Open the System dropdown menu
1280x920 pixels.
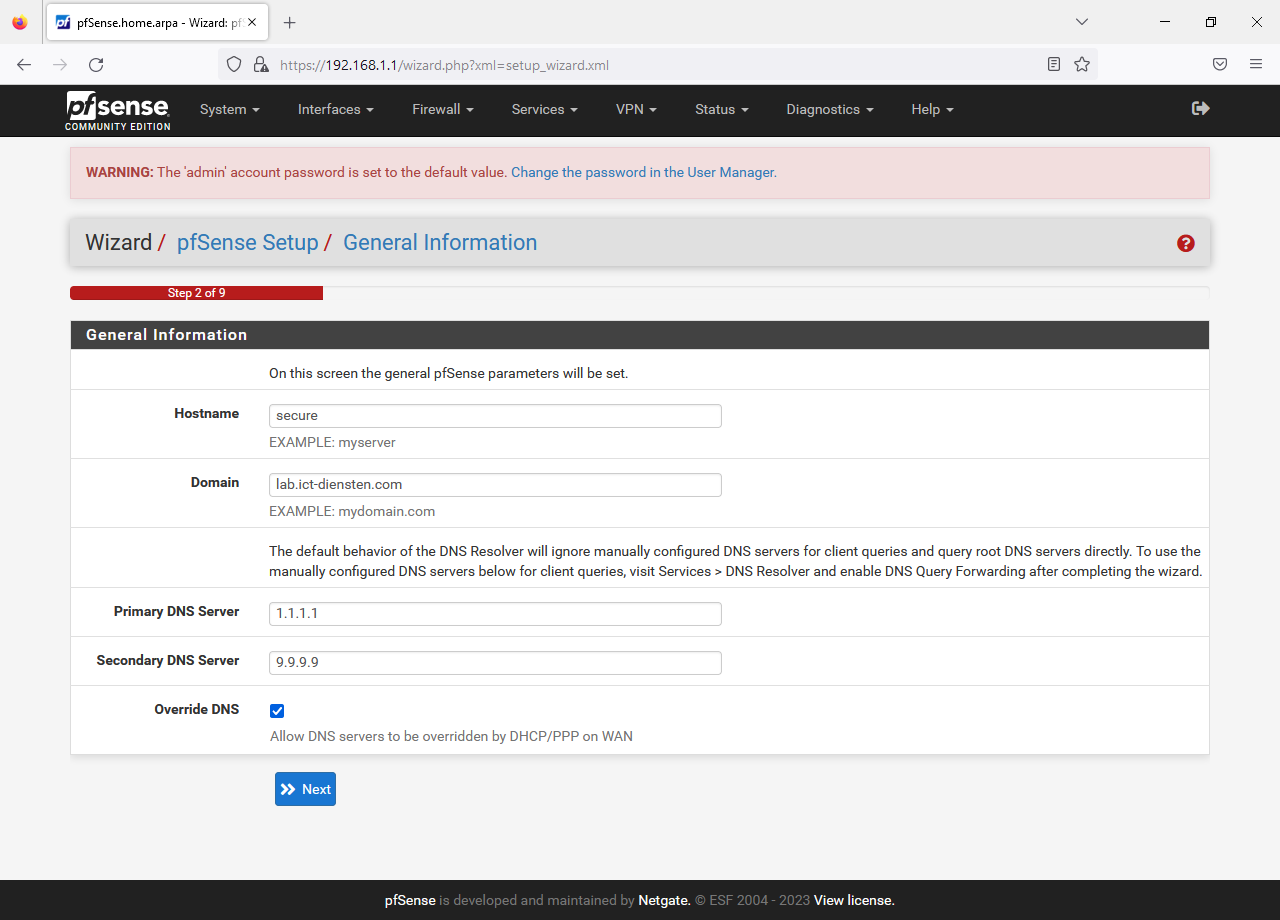230,110
